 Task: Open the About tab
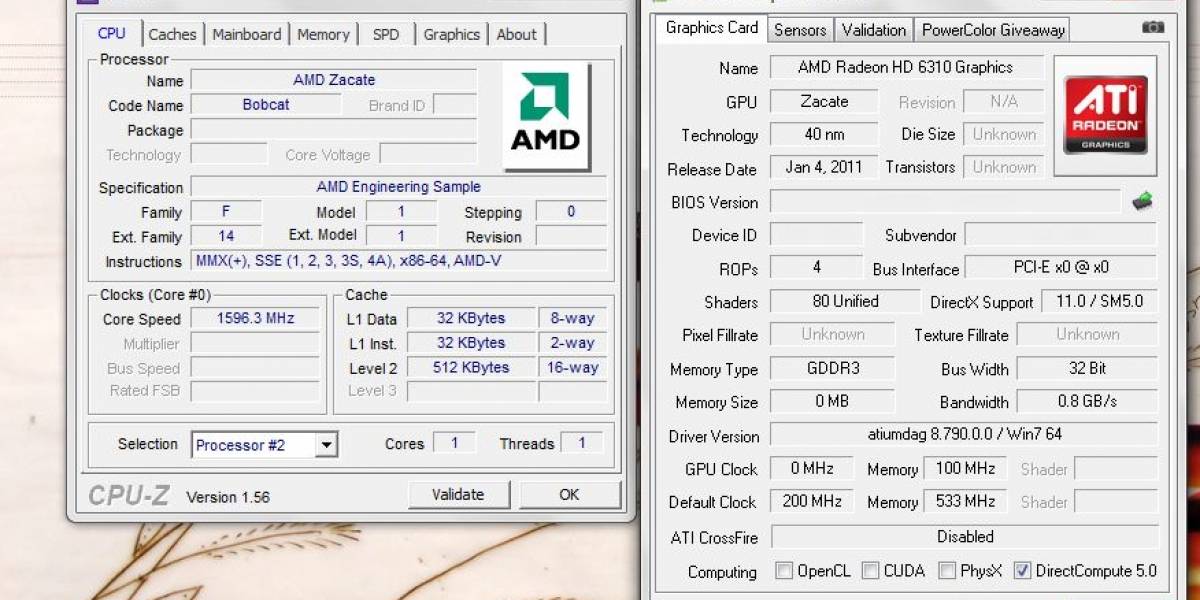coord(517,34)
